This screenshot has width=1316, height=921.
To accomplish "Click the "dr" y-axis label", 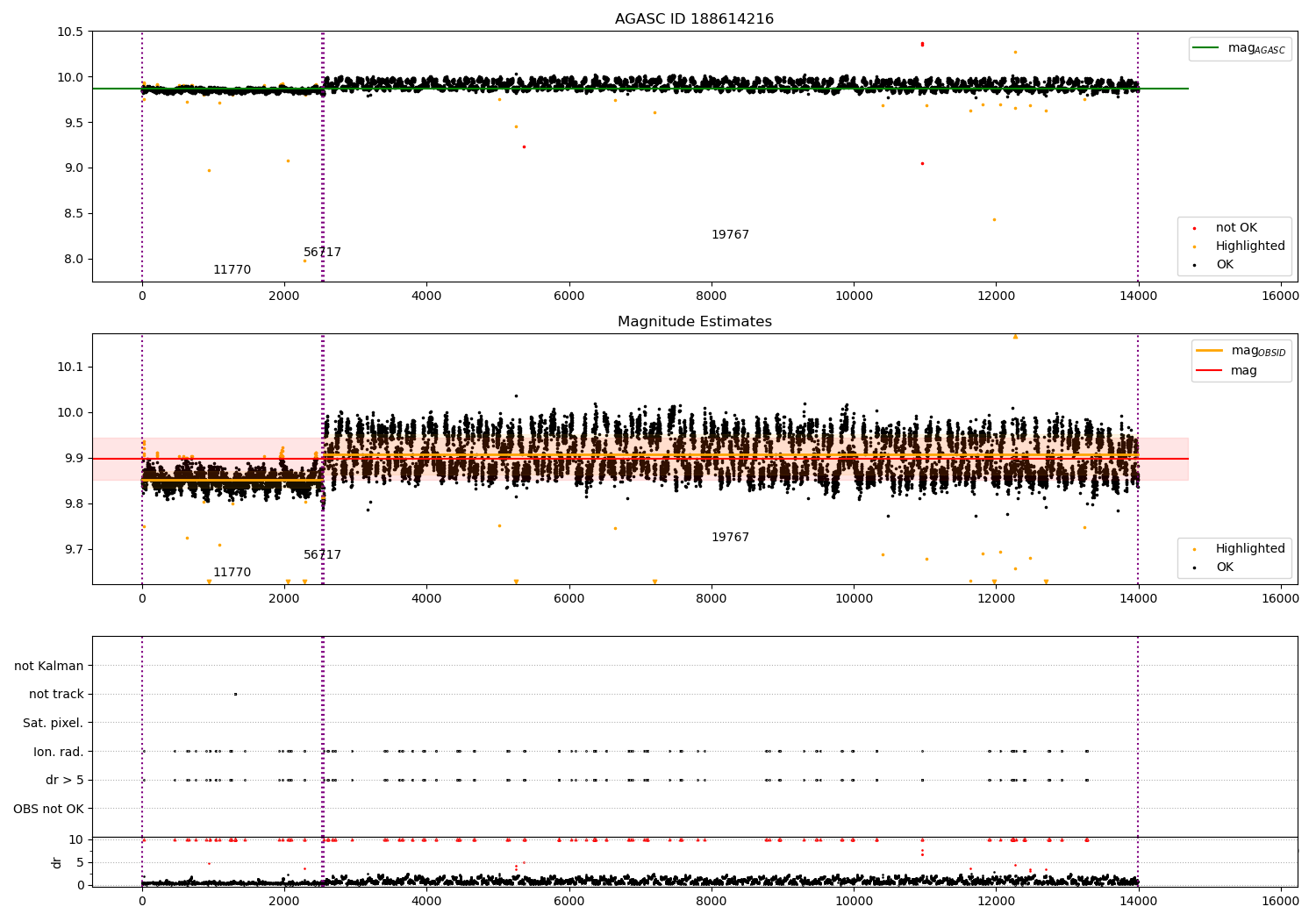I will [x=57, y=862].
